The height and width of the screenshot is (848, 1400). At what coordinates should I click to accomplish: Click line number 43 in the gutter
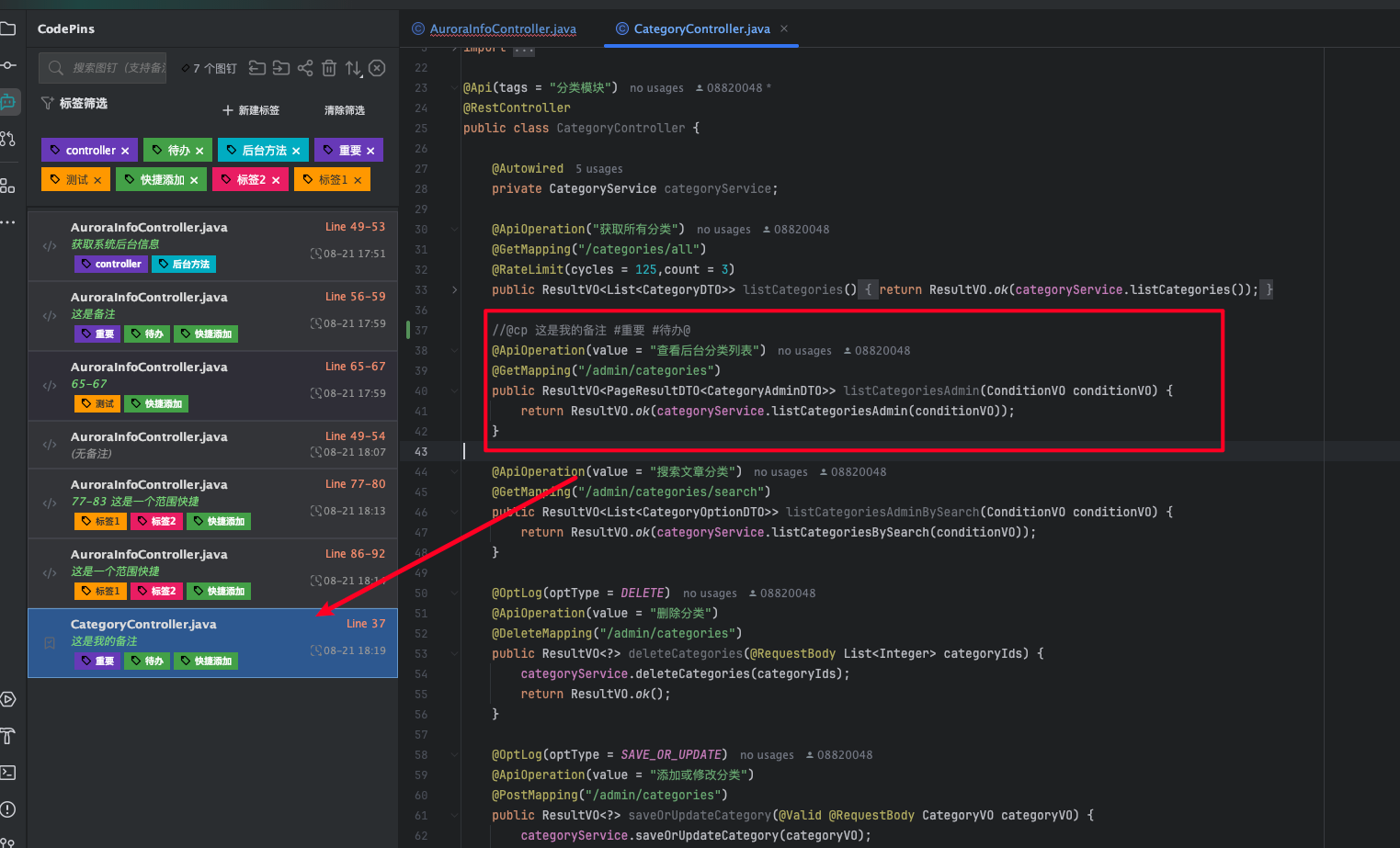(x=421, y=452)
